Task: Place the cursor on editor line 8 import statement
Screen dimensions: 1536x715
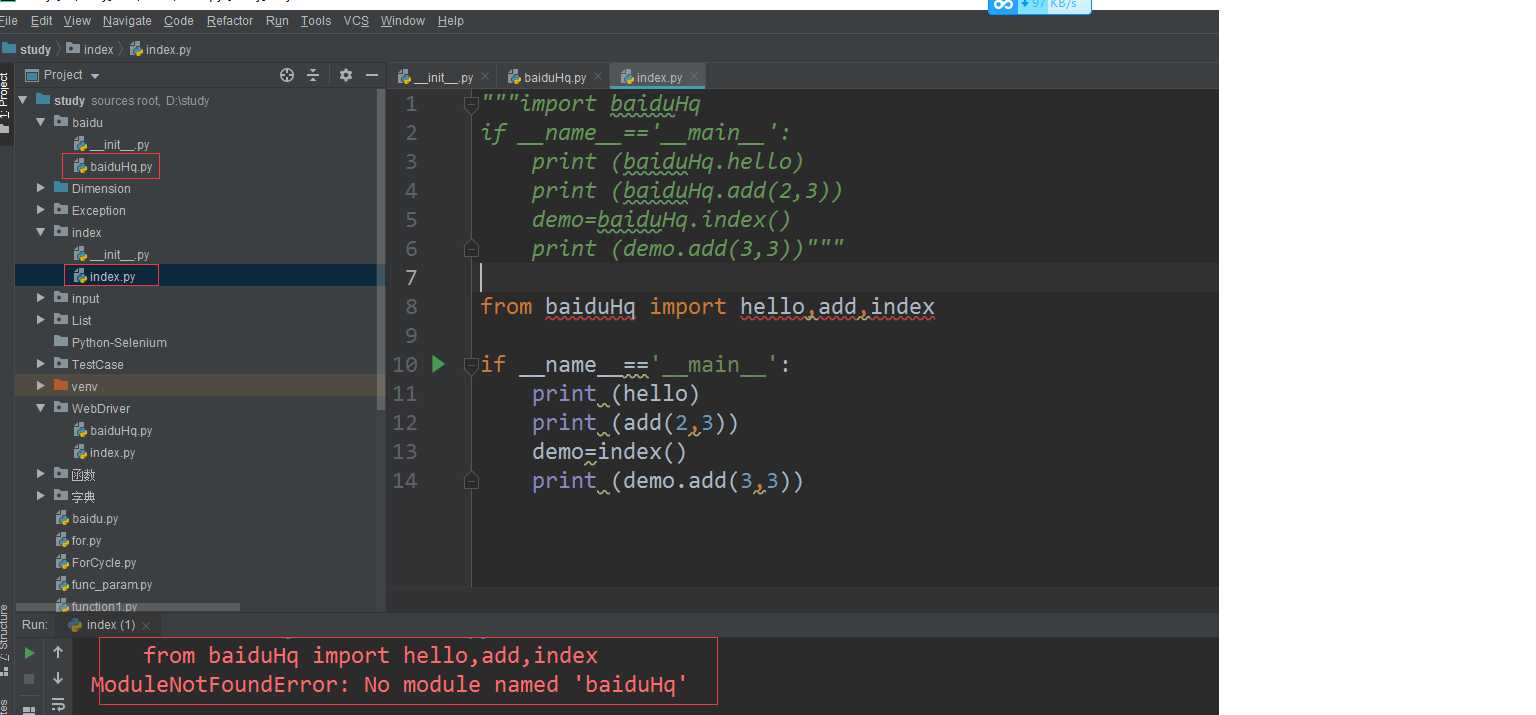Action: pyautogui.click(x=707, y=306)
